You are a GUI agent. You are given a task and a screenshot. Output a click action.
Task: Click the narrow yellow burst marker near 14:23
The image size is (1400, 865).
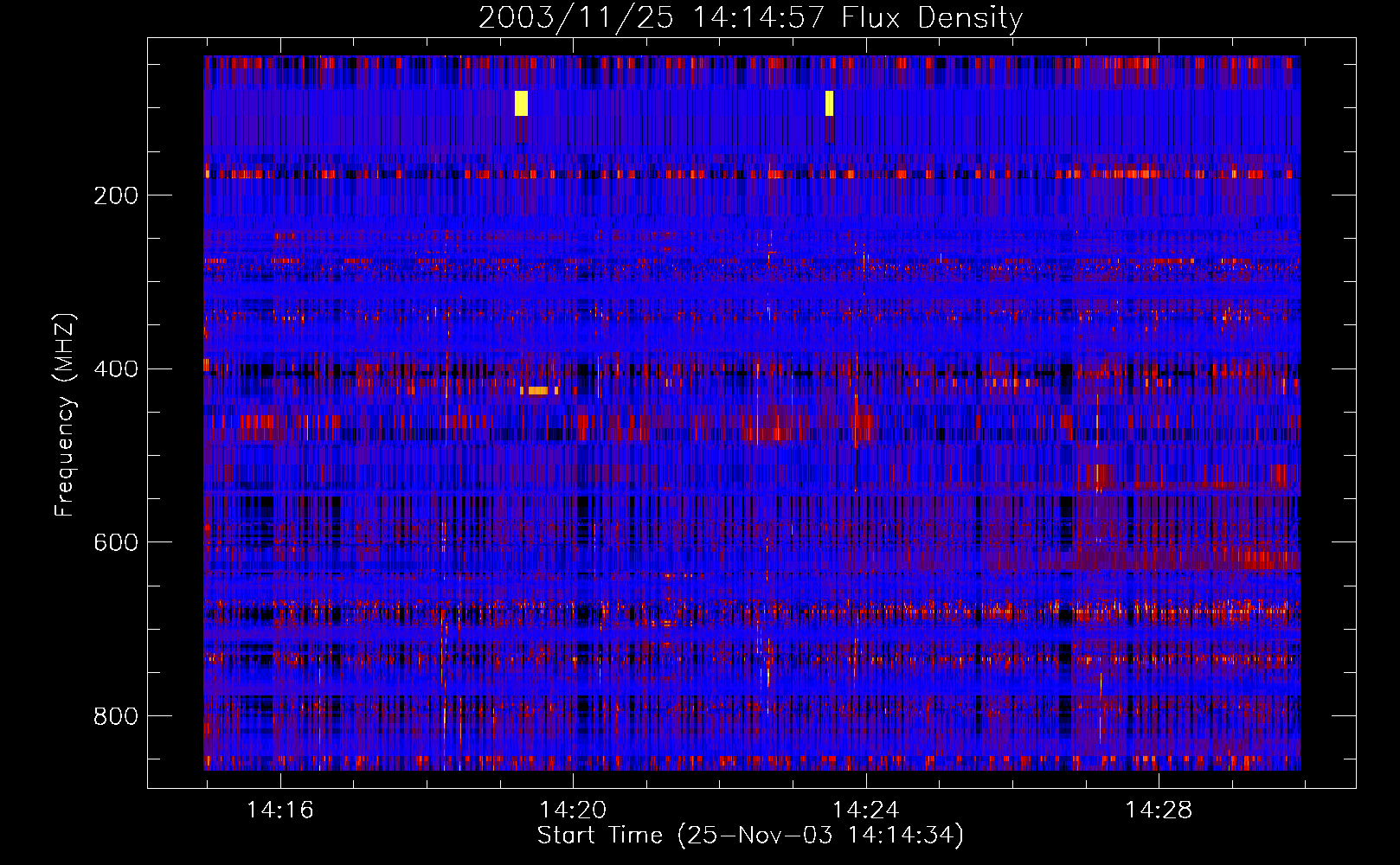click(x=829, y=103)
